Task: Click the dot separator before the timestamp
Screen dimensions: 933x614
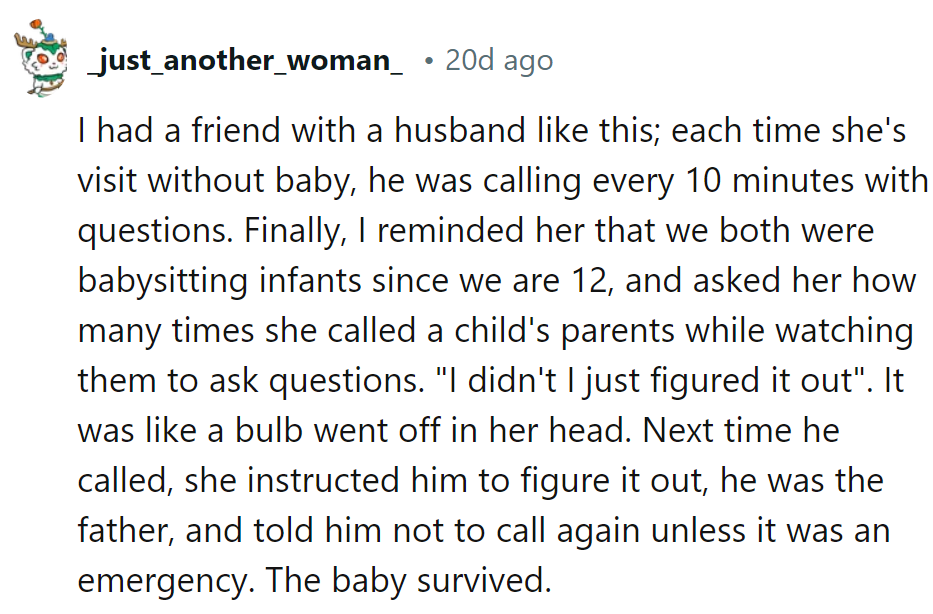Action: [x=428, y=60]
